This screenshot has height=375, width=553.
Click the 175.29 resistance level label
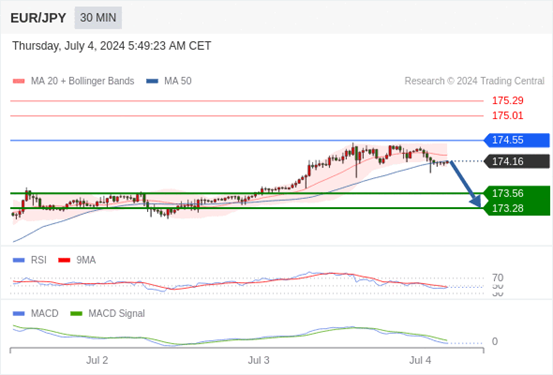pyautogui.click(x=508, y=101)
